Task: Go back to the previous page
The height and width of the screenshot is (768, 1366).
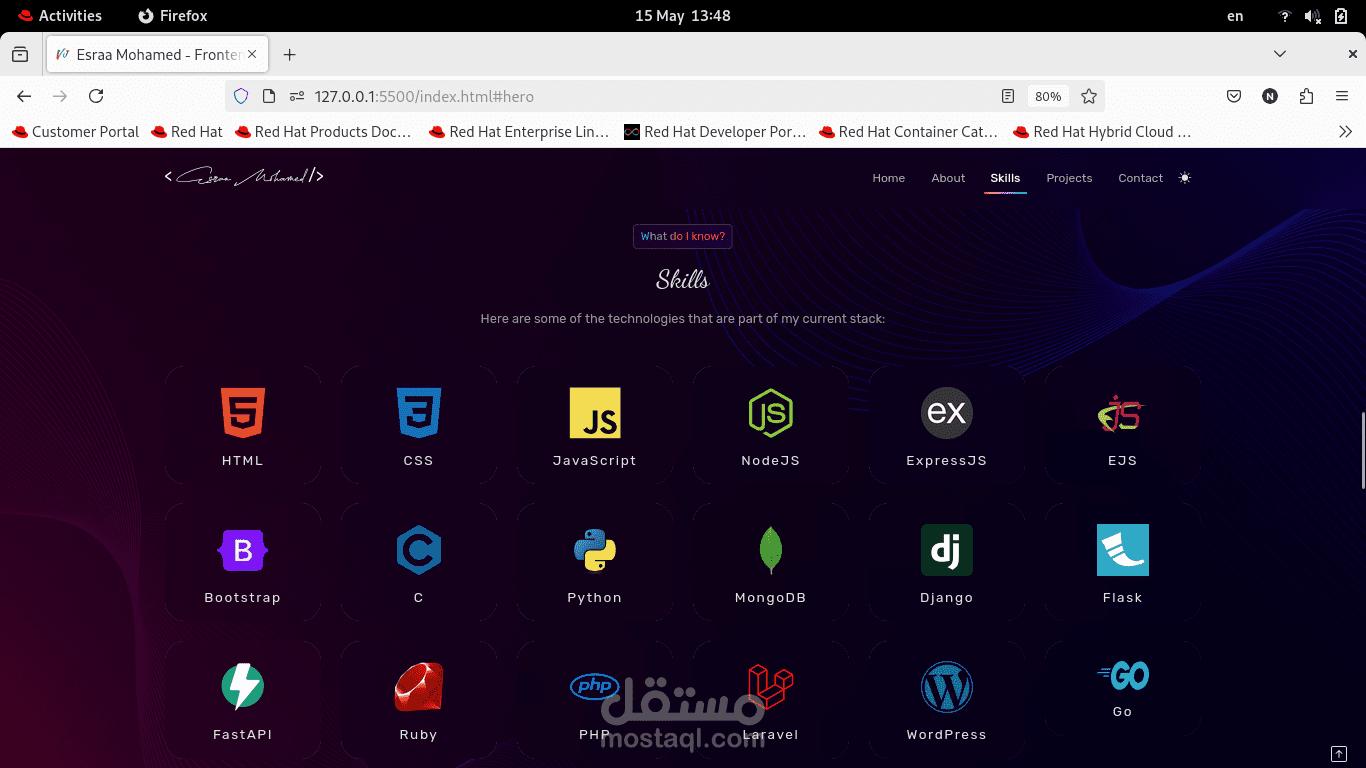Action: [x=24, y=96]
